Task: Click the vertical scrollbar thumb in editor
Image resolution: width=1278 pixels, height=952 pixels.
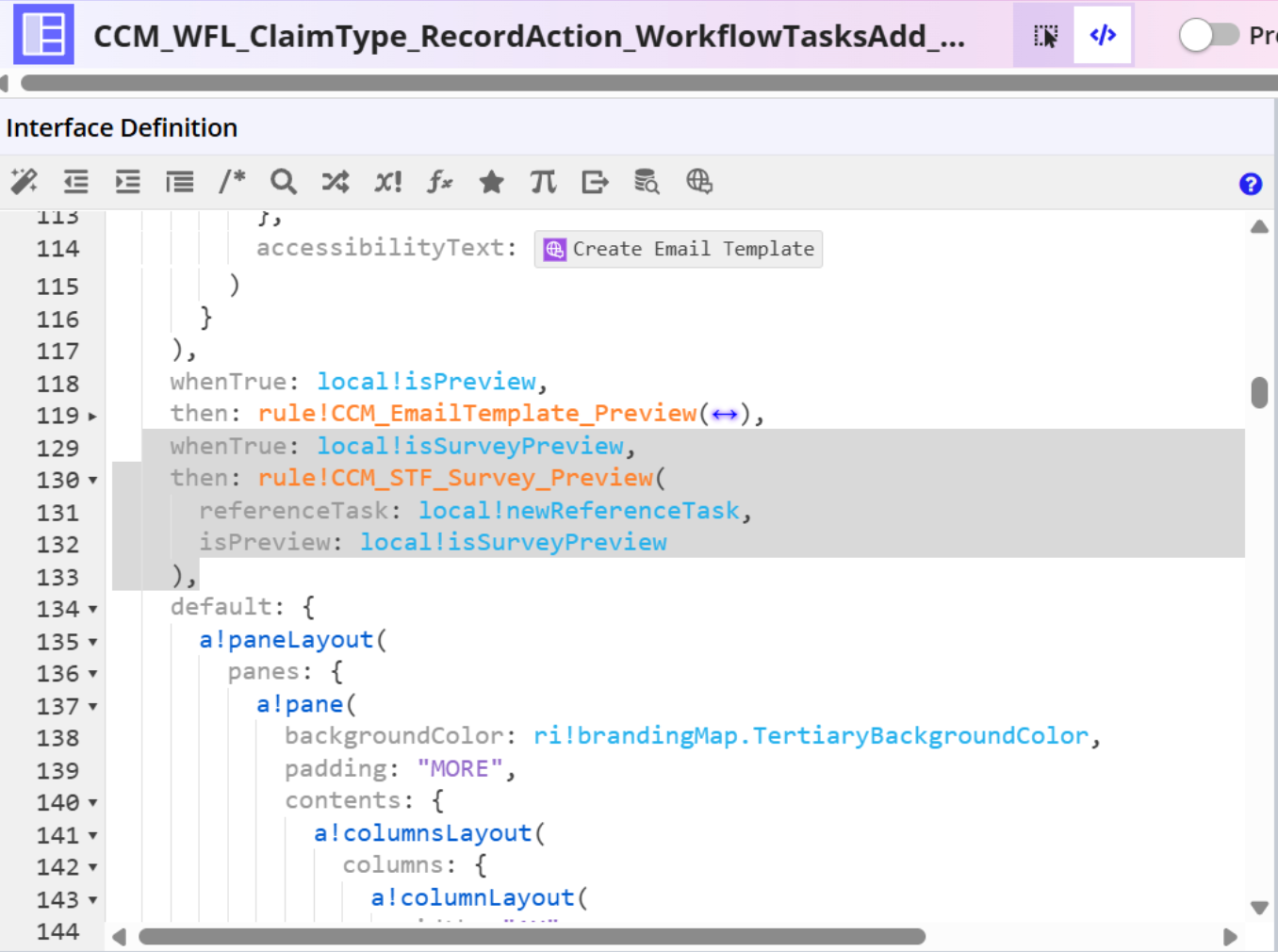Action: click(x=1259, y=392)
